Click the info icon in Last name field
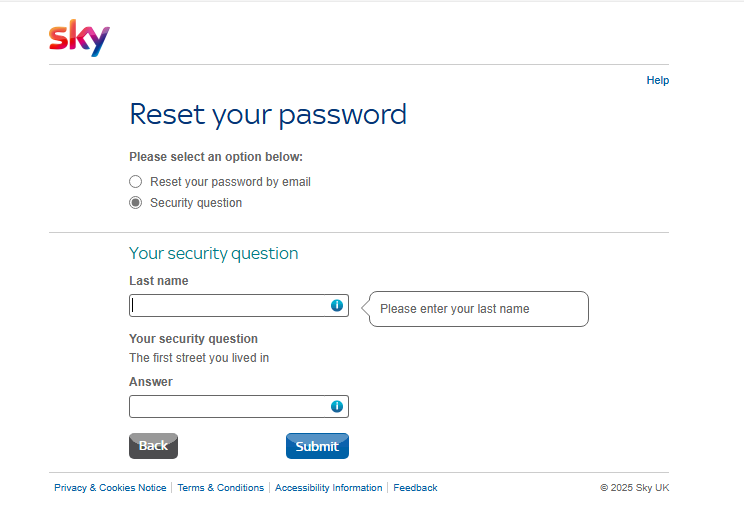Image resolution: width=744 pixels, height=530 pixels. tap(337, 305)
